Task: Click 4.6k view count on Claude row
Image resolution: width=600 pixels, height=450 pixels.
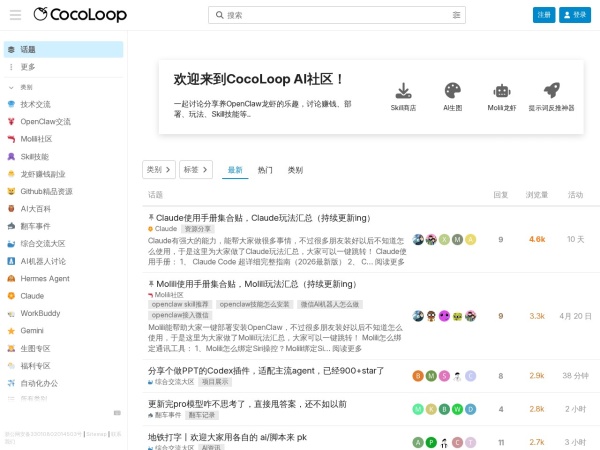Action: [x=537, y=240]
